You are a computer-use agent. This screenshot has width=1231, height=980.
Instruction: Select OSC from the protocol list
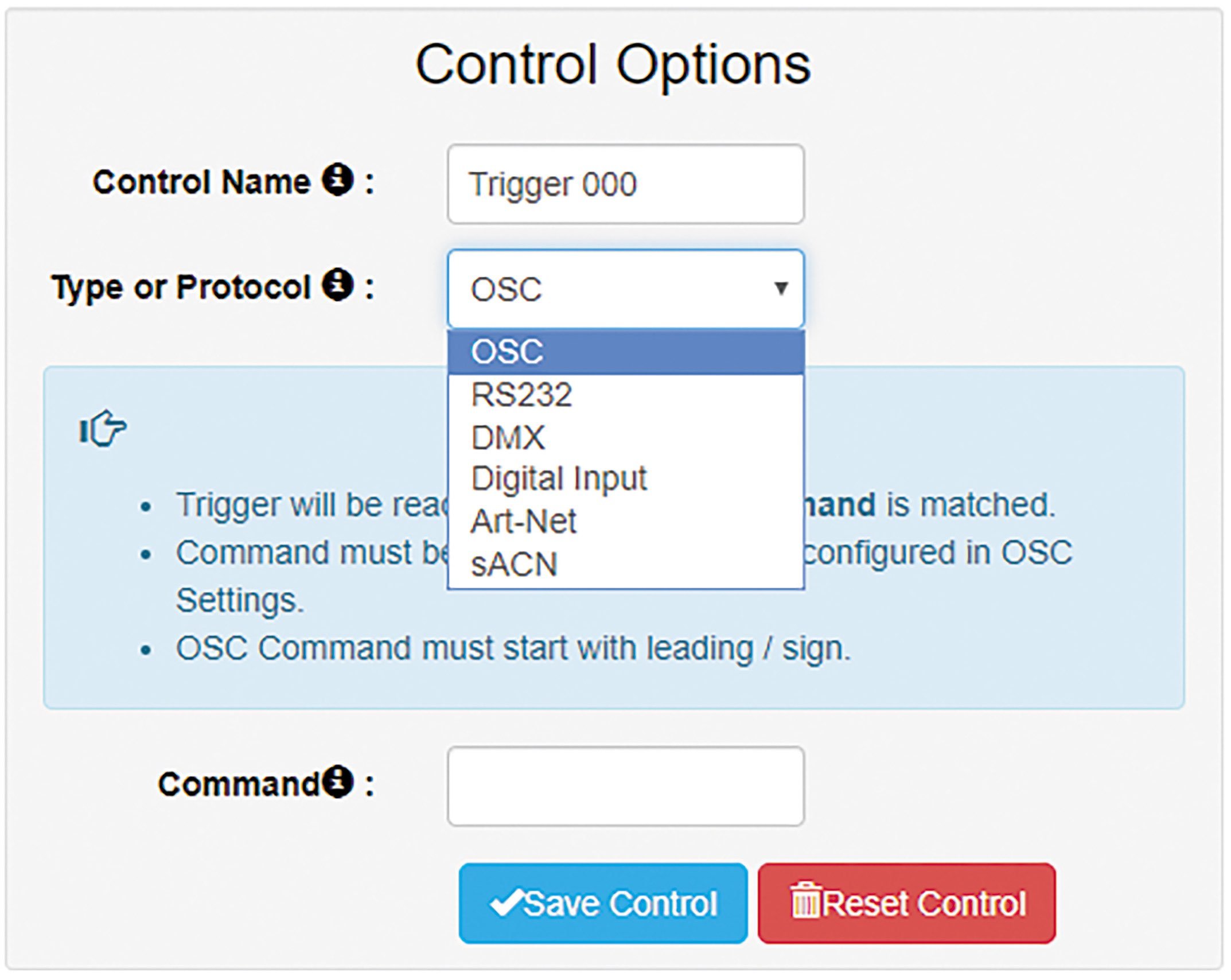(626, 352)
